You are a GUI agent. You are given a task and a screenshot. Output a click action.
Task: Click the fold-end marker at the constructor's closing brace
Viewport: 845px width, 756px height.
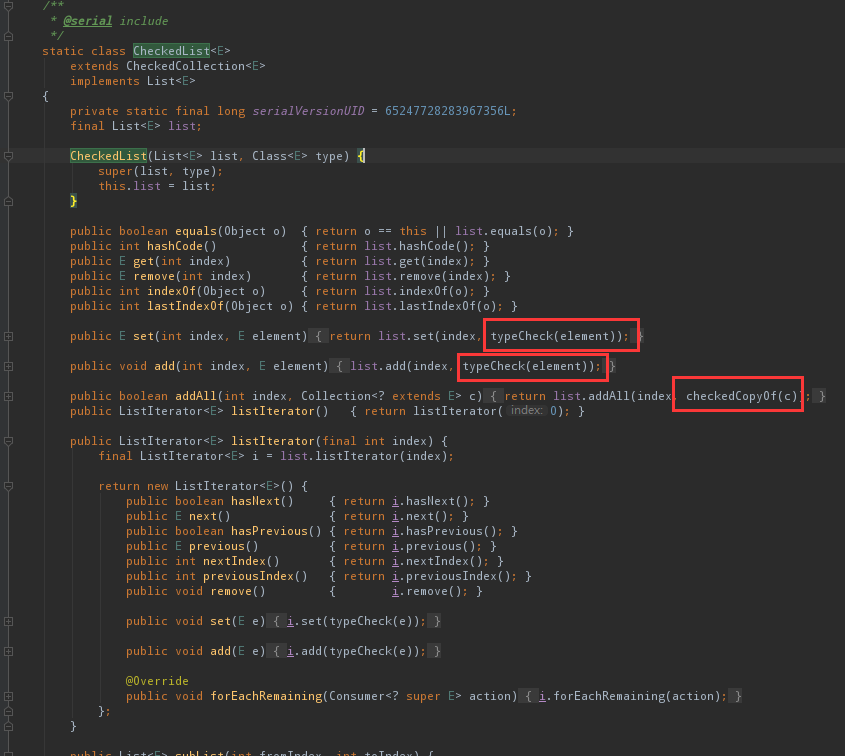point(9,202)
